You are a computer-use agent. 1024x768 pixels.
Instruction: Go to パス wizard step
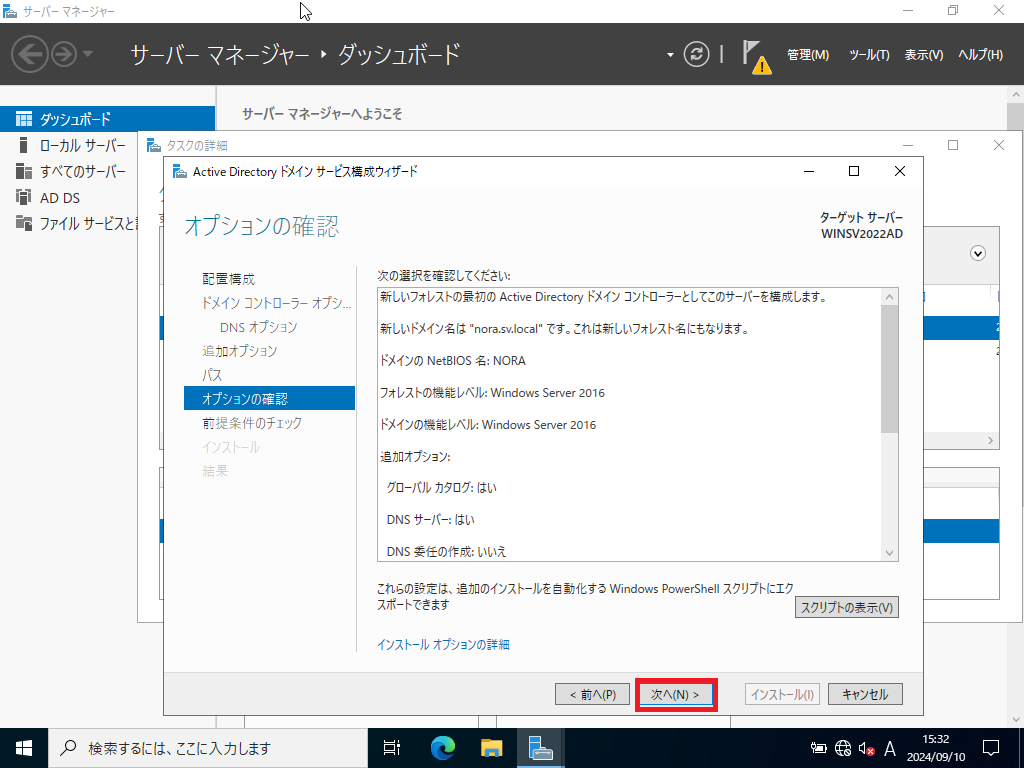212,375
